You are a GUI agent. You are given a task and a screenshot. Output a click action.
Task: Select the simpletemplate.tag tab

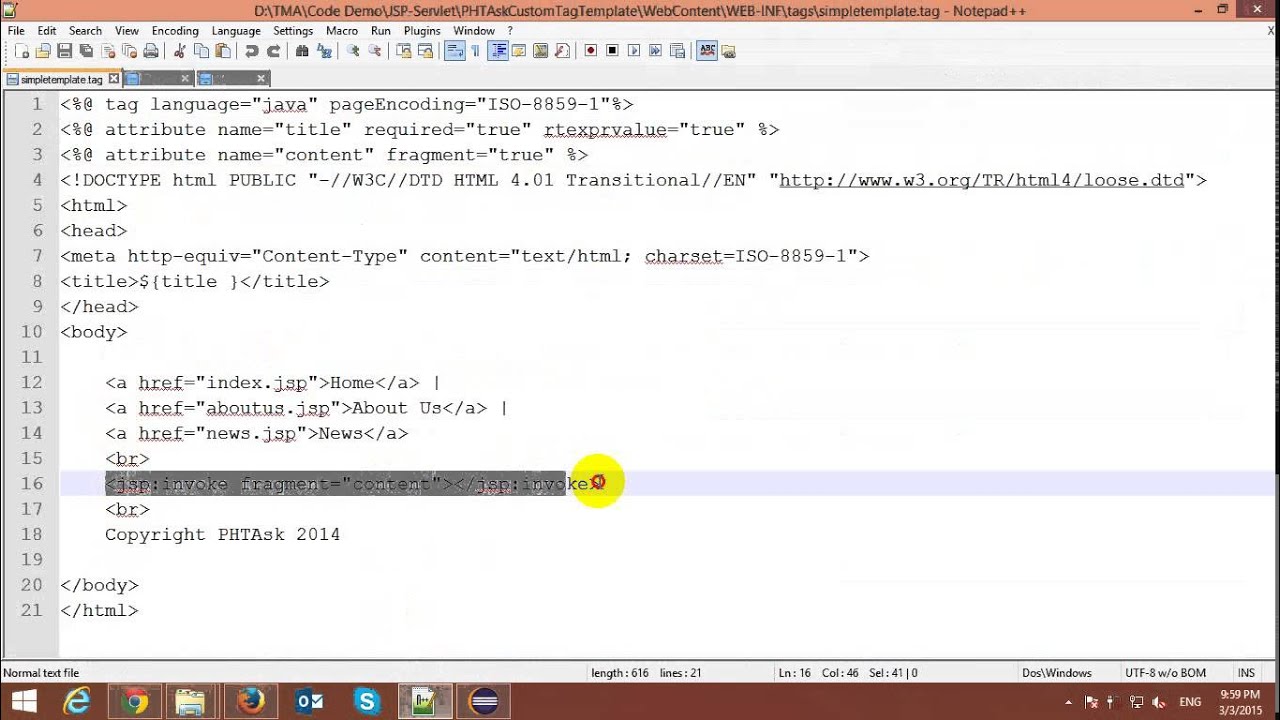click(60, 79)
